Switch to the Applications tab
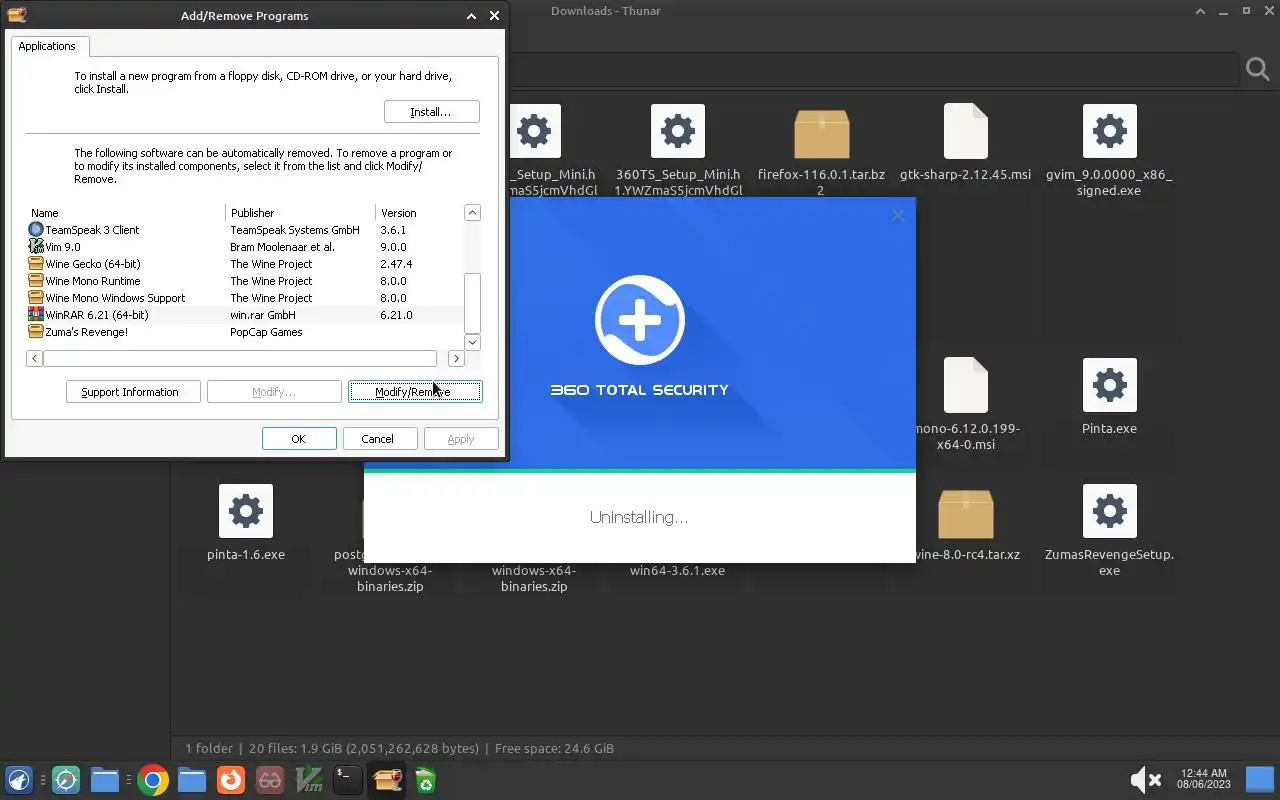This screenshot has width=1280, height=800. click(47, 46)
